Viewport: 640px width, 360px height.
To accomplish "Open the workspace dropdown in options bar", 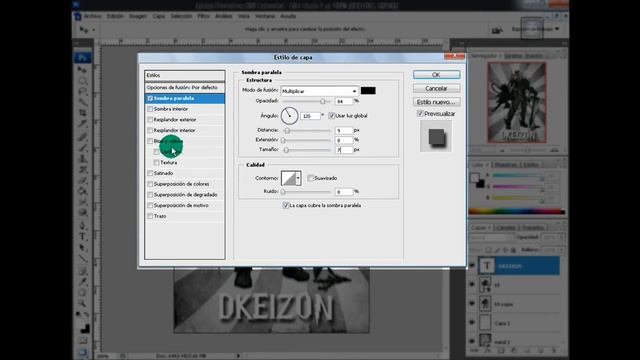I will 536,29.
